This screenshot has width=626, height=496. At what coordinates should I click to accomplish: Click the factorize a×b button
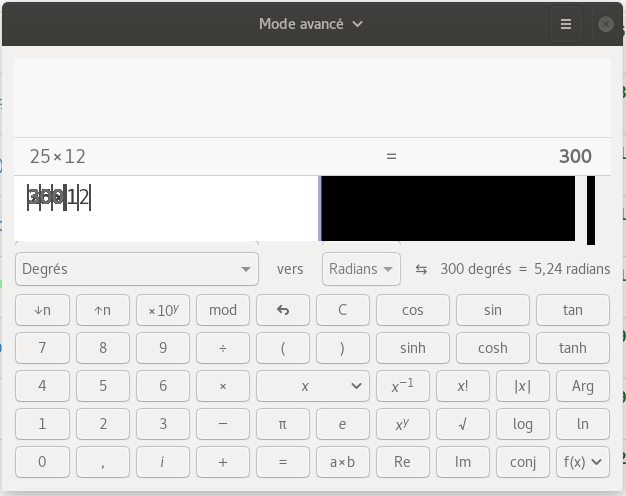[343, 462]
